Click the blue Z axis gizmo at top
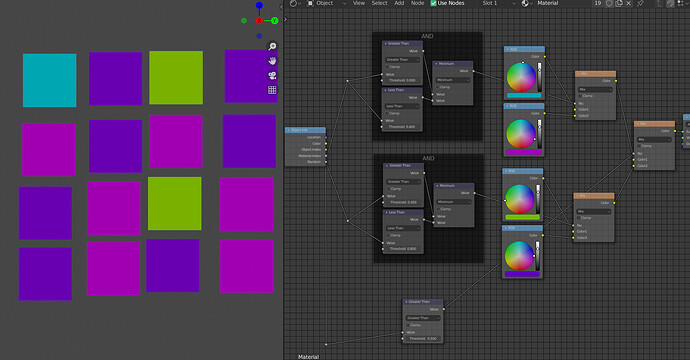The height and width of the screenshot is (360, 690). click(x=259, y=5)
